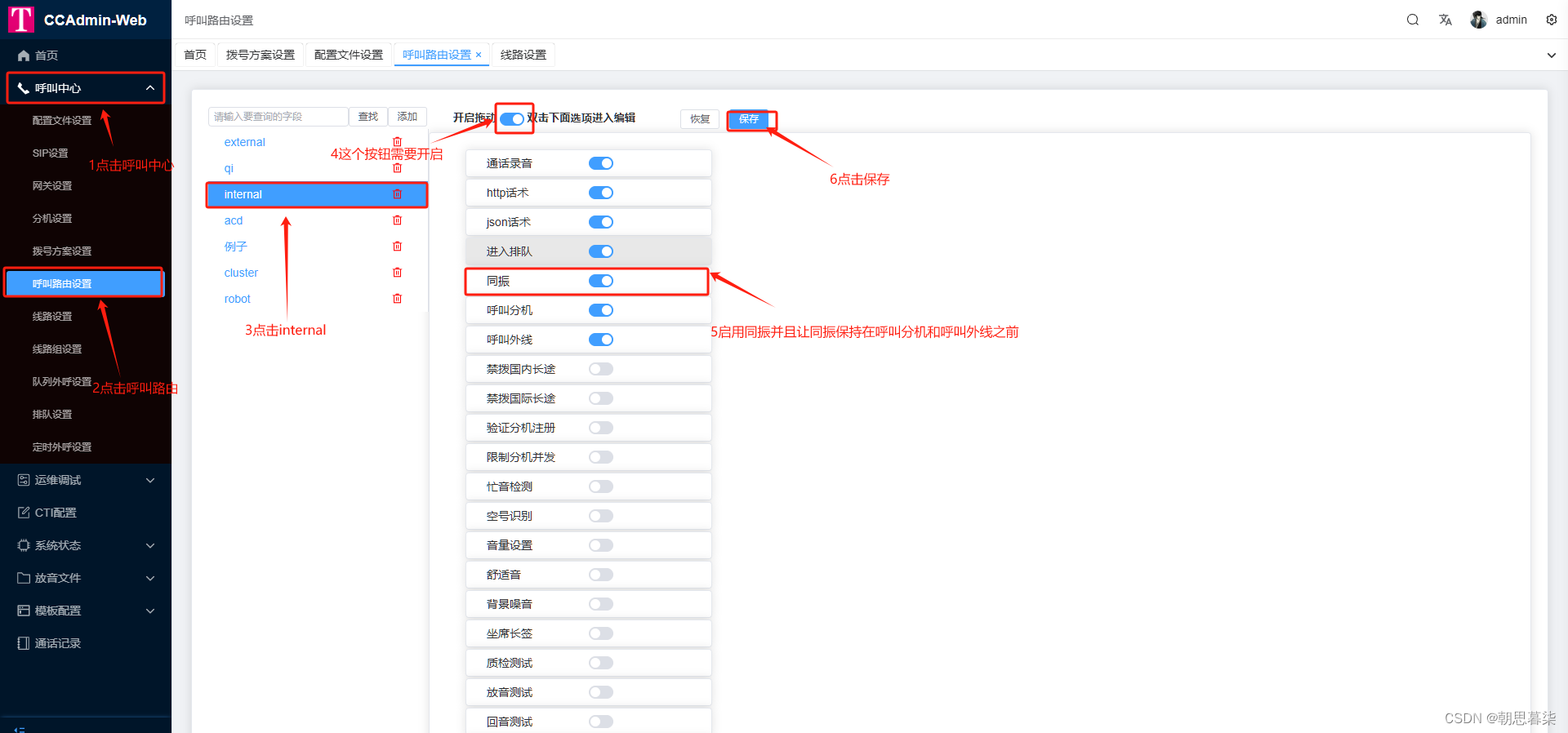Enable the 禁拨国际长途 switch

[601, 398]
